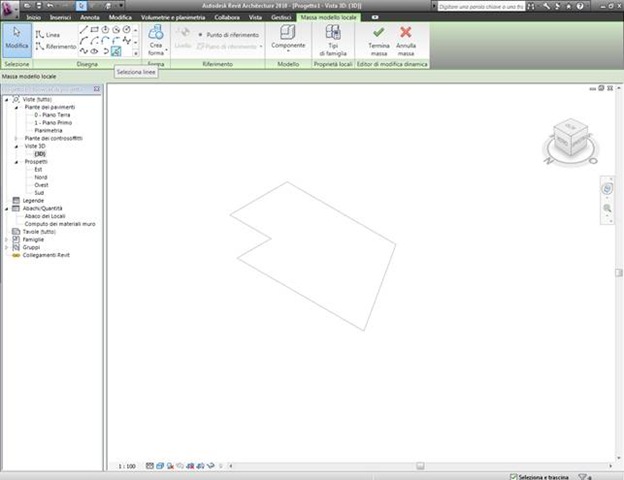Screen dimensions: 624x480
Task: Open Volumetrie e planimetria tab
Action: 173,18
